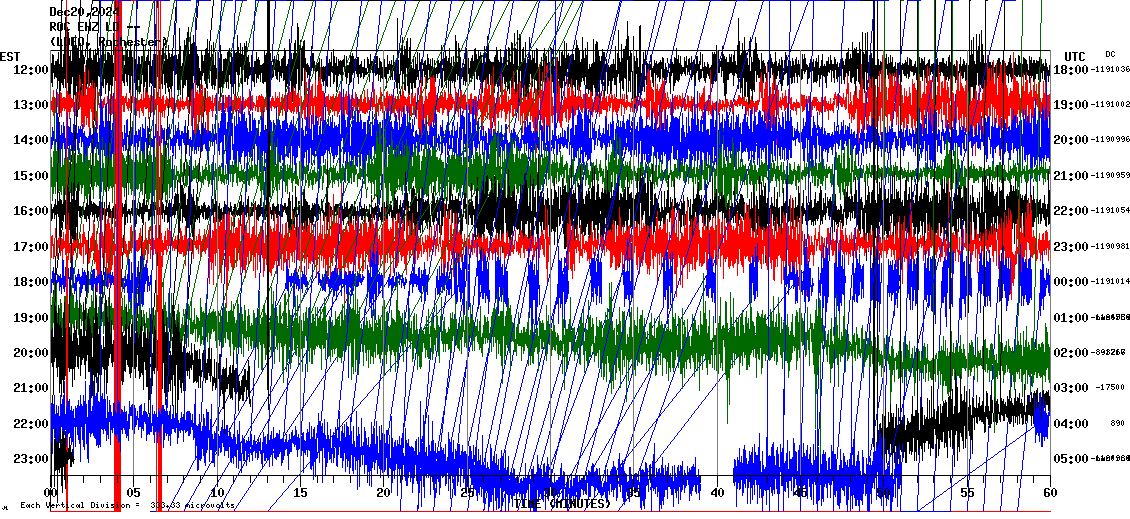Click the 04:00 UTC time label
This screenshot has height=519, width=1130.
click(1071, 424)
